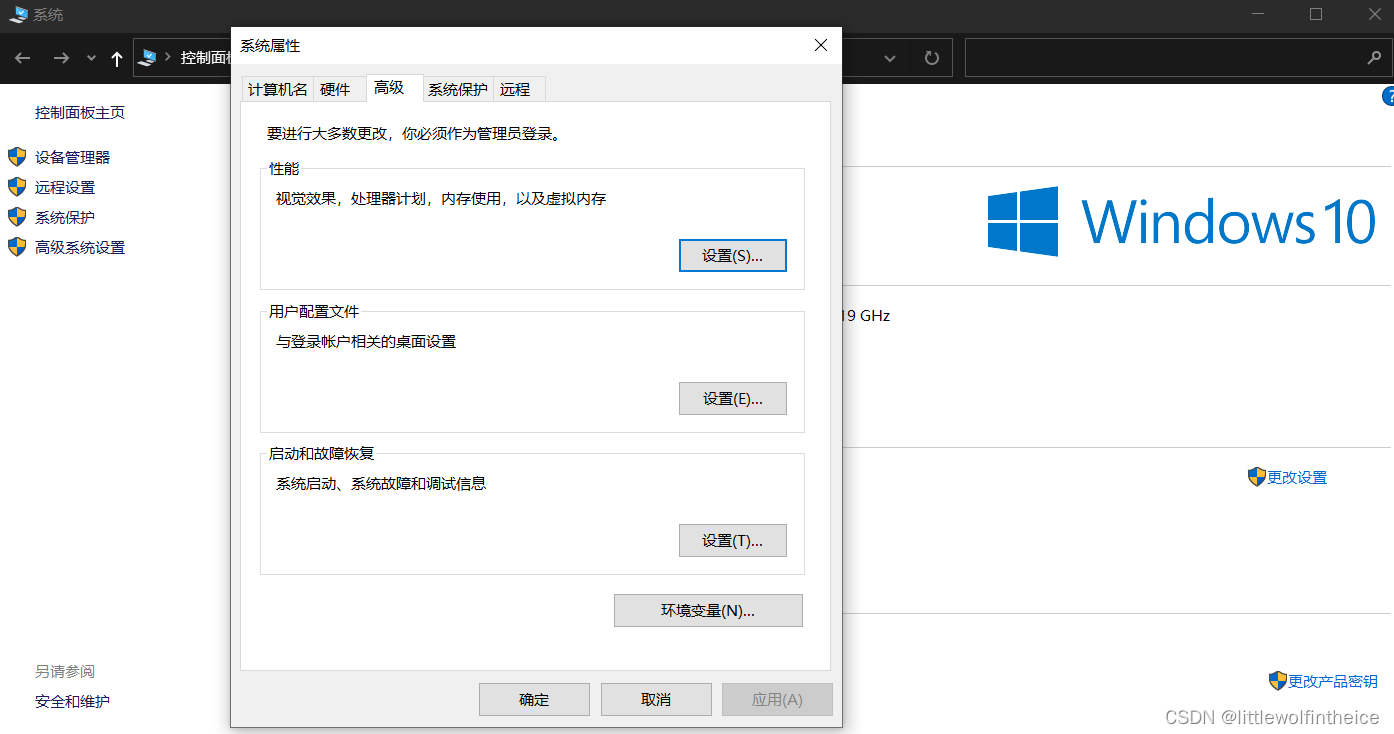
Task: Click the search magnifier icon
Action: coord(1374,58)
